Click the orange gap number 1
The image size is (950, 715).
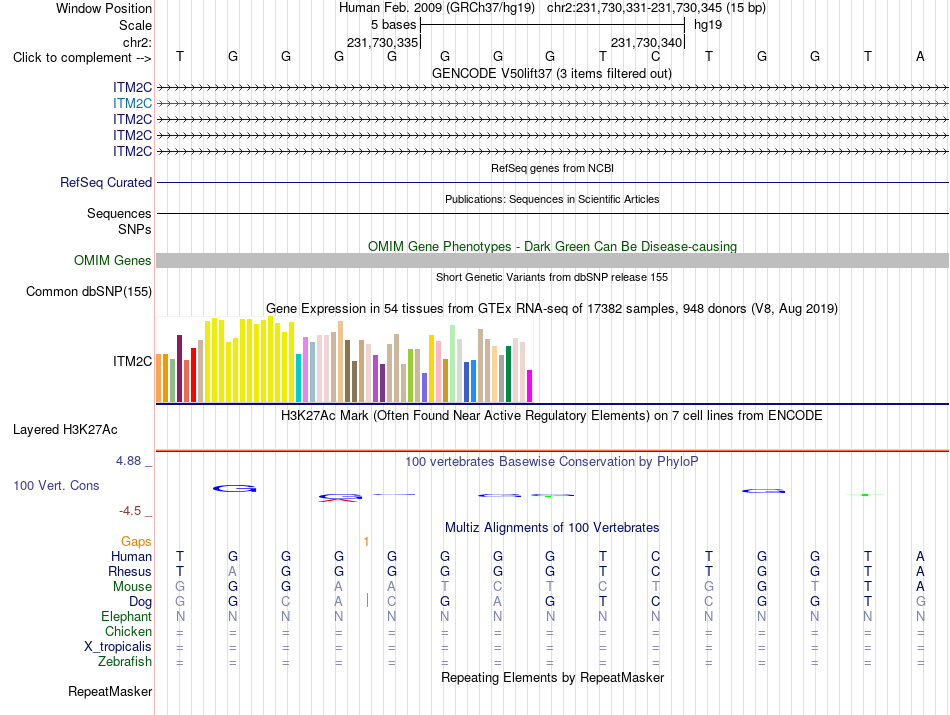[367, 542]
